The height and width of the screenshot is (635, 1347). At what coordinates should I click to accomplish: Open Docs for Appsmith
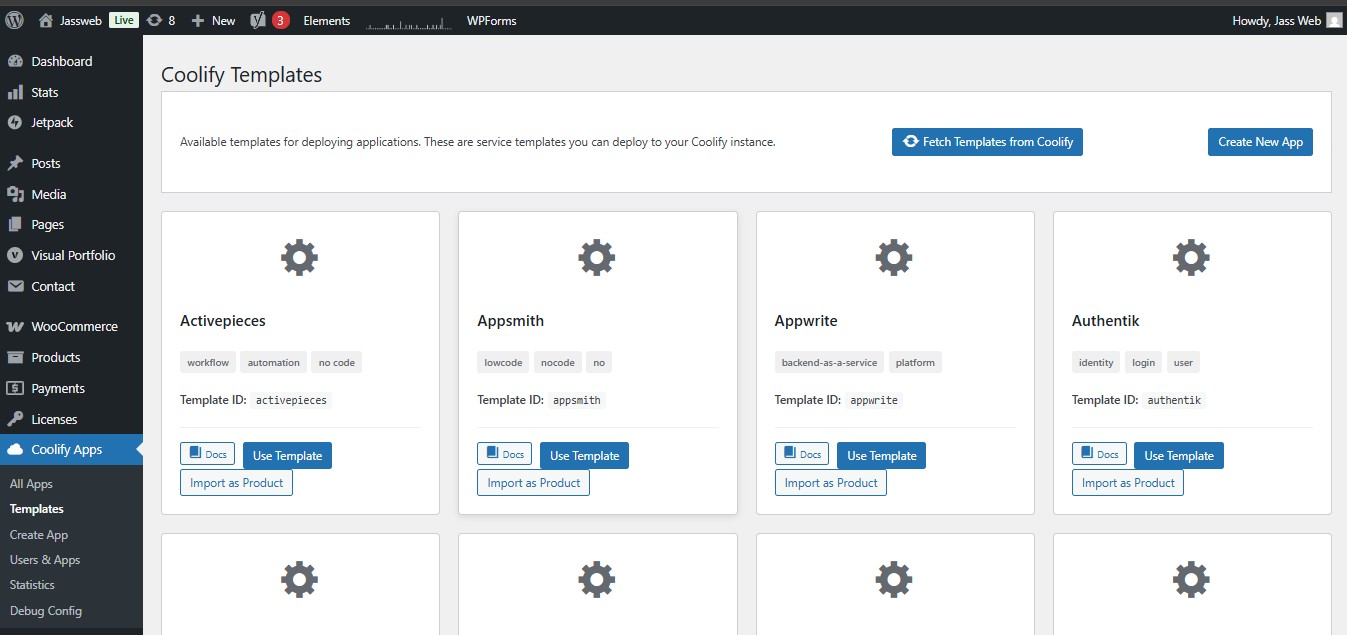coord(504,454)
